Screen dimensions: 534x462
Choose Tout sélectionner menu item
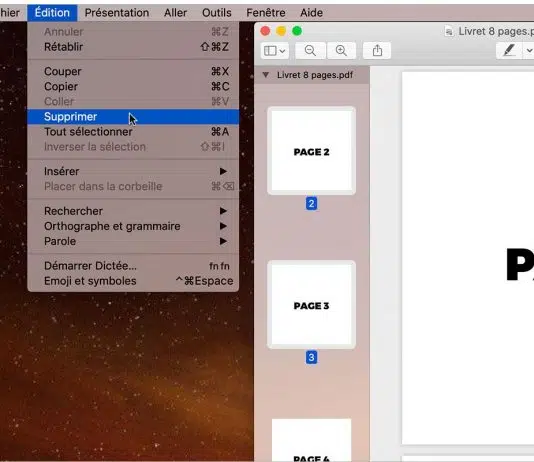133,132
